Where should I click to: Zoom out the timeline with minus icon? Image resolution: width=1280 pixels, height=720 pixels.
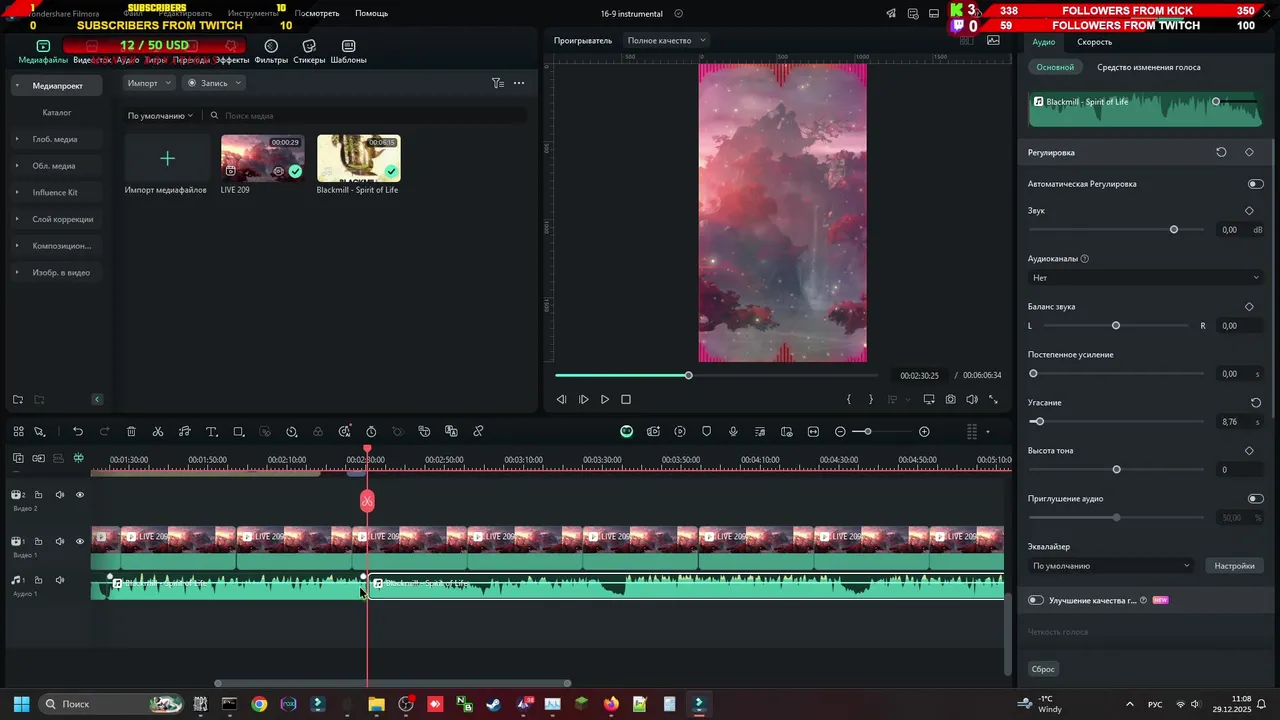[840, 432]
